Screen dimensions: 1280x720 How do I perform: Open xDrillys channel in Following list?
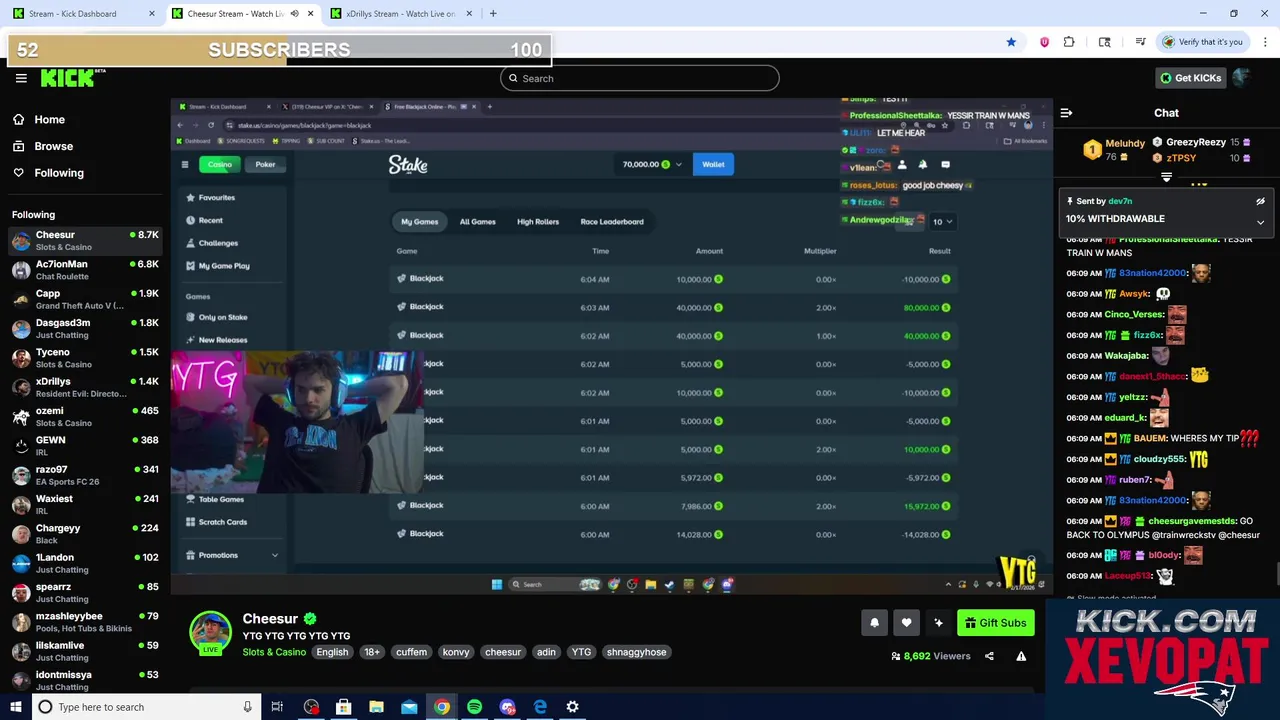(x=85, y=387)
